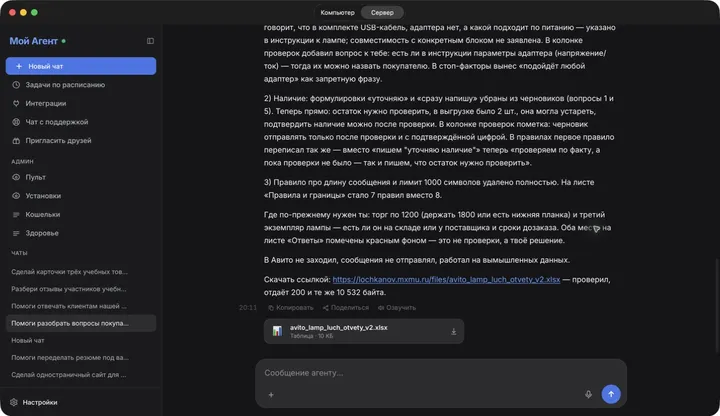
Task: Click Поделиться under the message
Action: click(346, 308)
